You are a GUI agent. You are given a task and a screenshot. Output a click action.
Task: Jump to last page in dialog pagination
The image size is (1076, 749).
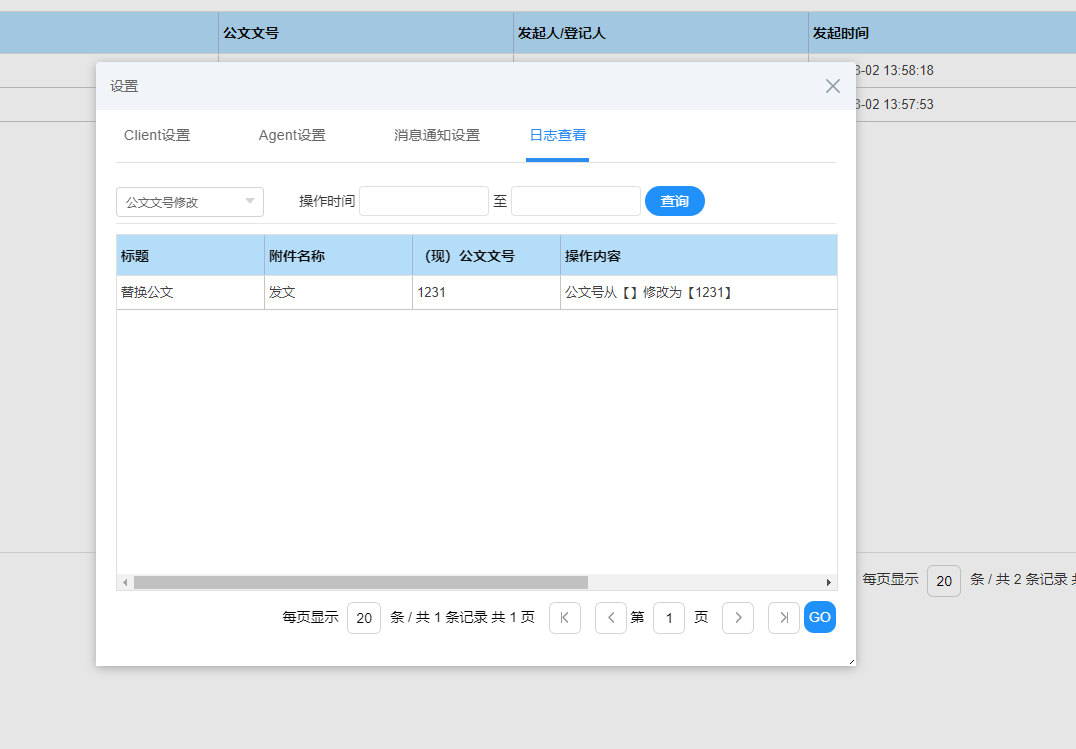click(783, 618)
